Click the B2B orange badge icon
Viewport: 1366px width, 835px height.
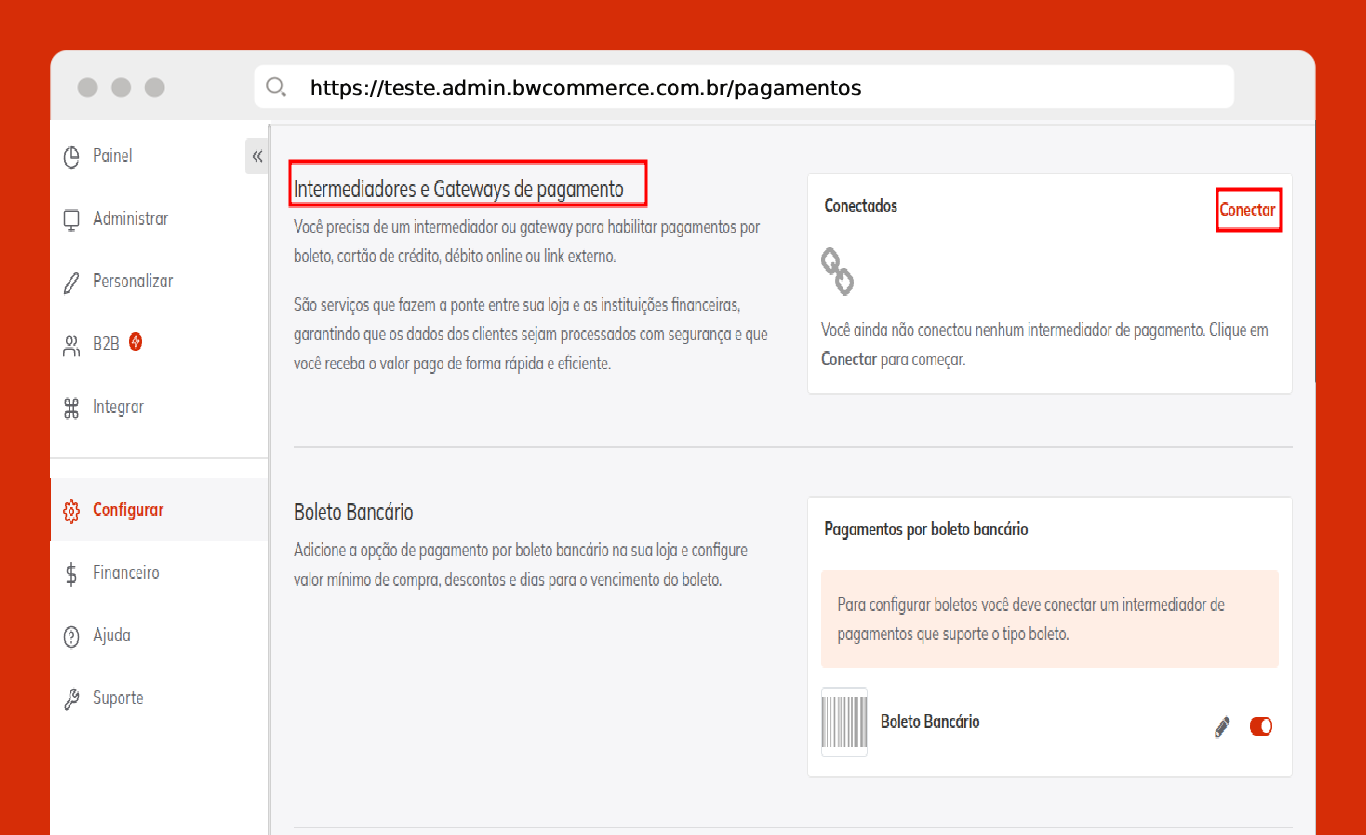(x=135, y=342)
